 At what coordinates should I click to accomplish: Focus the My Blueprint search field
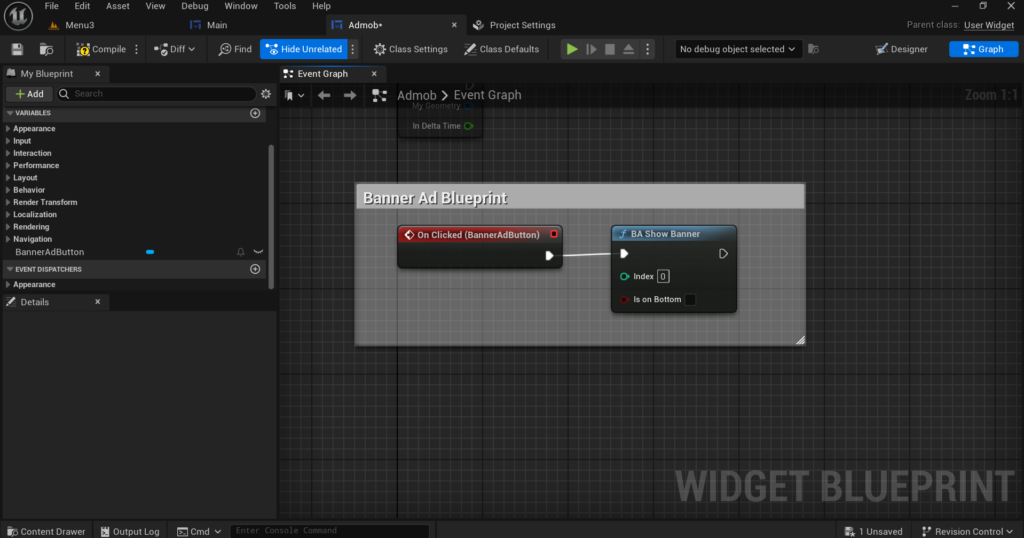click(x=157, y=94)
